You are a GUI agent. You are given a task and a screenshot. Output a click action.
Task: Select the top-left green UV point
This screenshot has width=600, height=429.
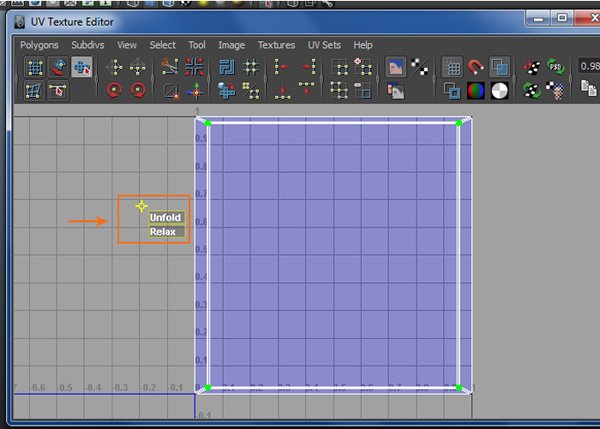click(208, 123)
